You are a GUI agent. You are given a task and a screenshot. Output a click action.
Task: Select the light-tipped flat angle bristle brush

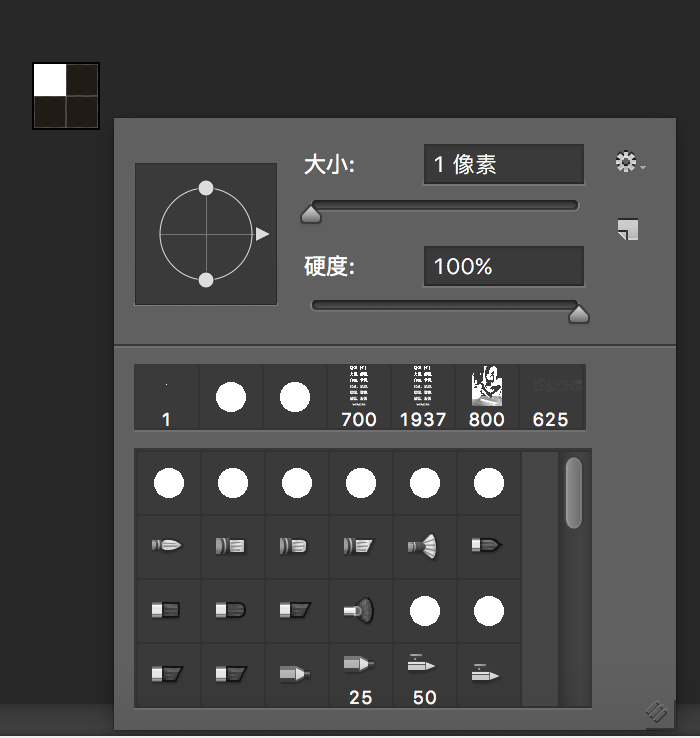pyautogui.click(x=361, y=546)
